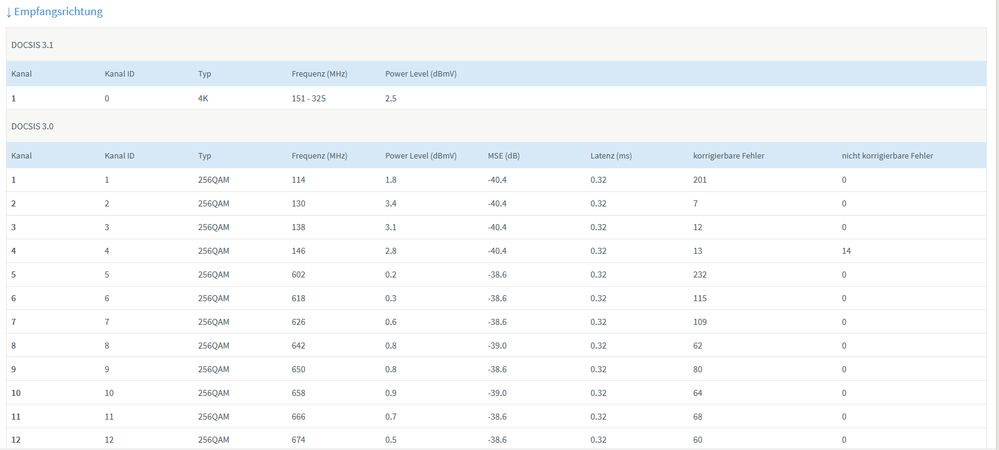Click power level 3.4 cell

(x=391, y=203)
